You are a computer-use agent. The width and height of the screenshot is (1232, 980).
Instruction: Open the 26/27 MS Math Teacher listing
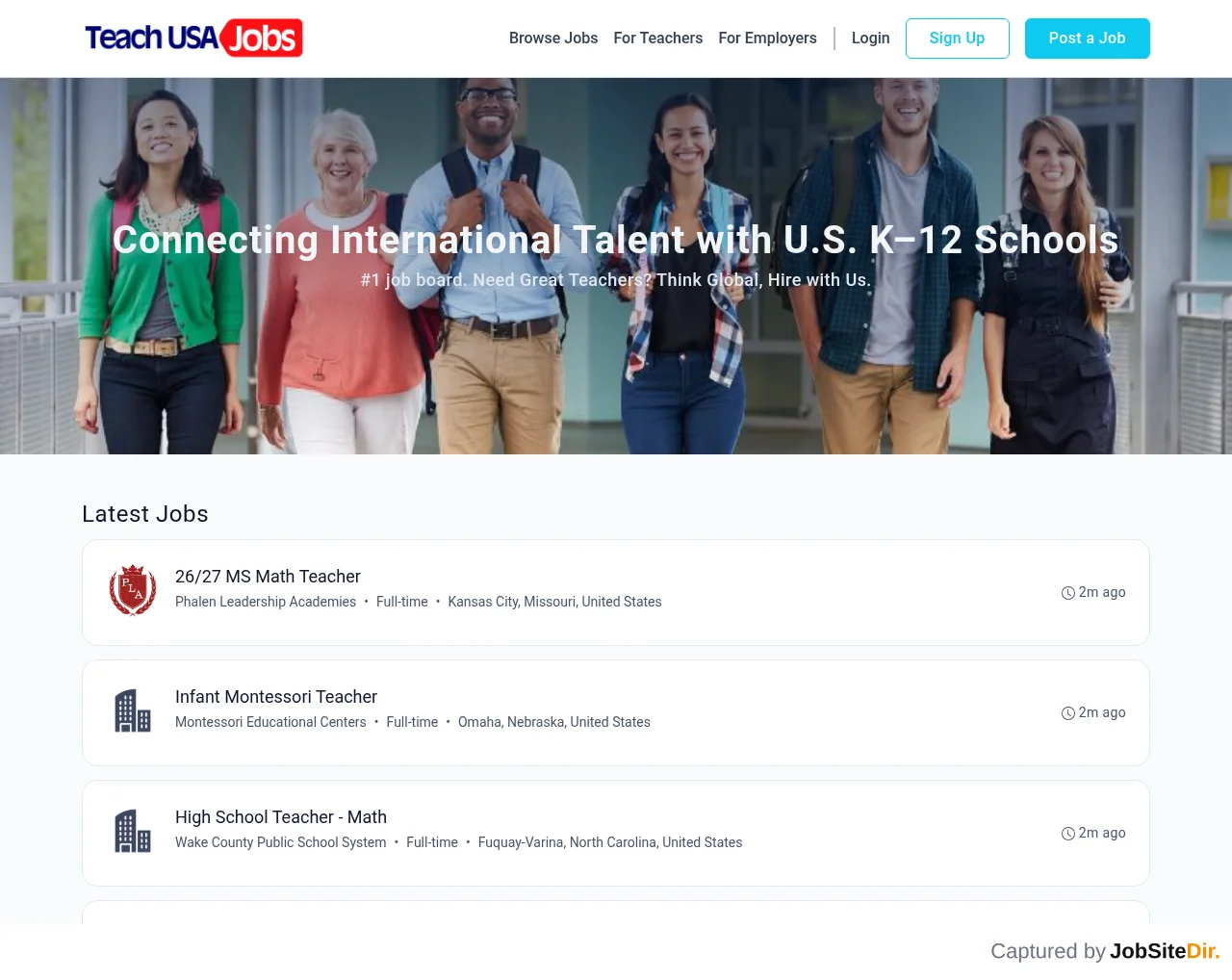click(x=268, y=577)
